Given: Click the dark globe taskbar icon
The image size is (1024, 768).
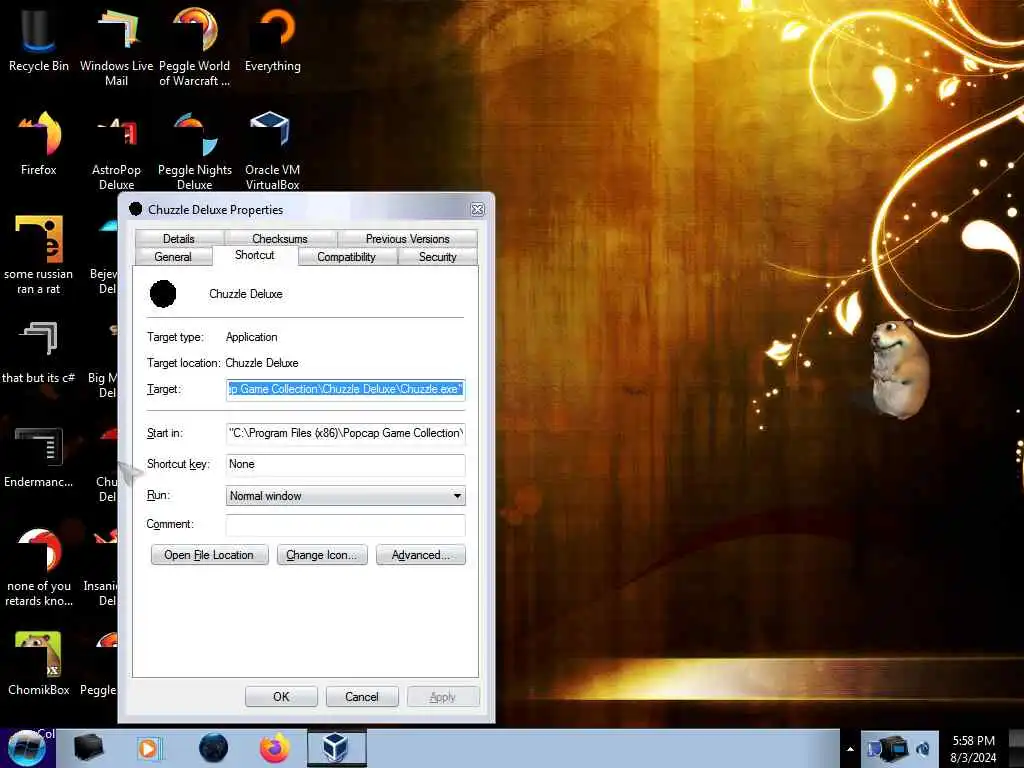Looking at the screenshot, I should pyautogui.click(x=213, y=748).
